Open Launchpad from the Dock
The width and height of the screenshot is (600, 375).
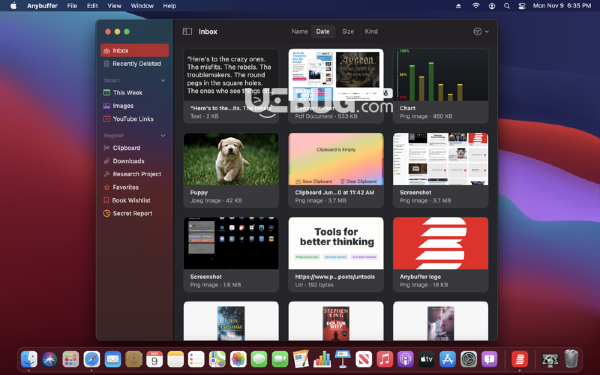(x=71, y=359)
